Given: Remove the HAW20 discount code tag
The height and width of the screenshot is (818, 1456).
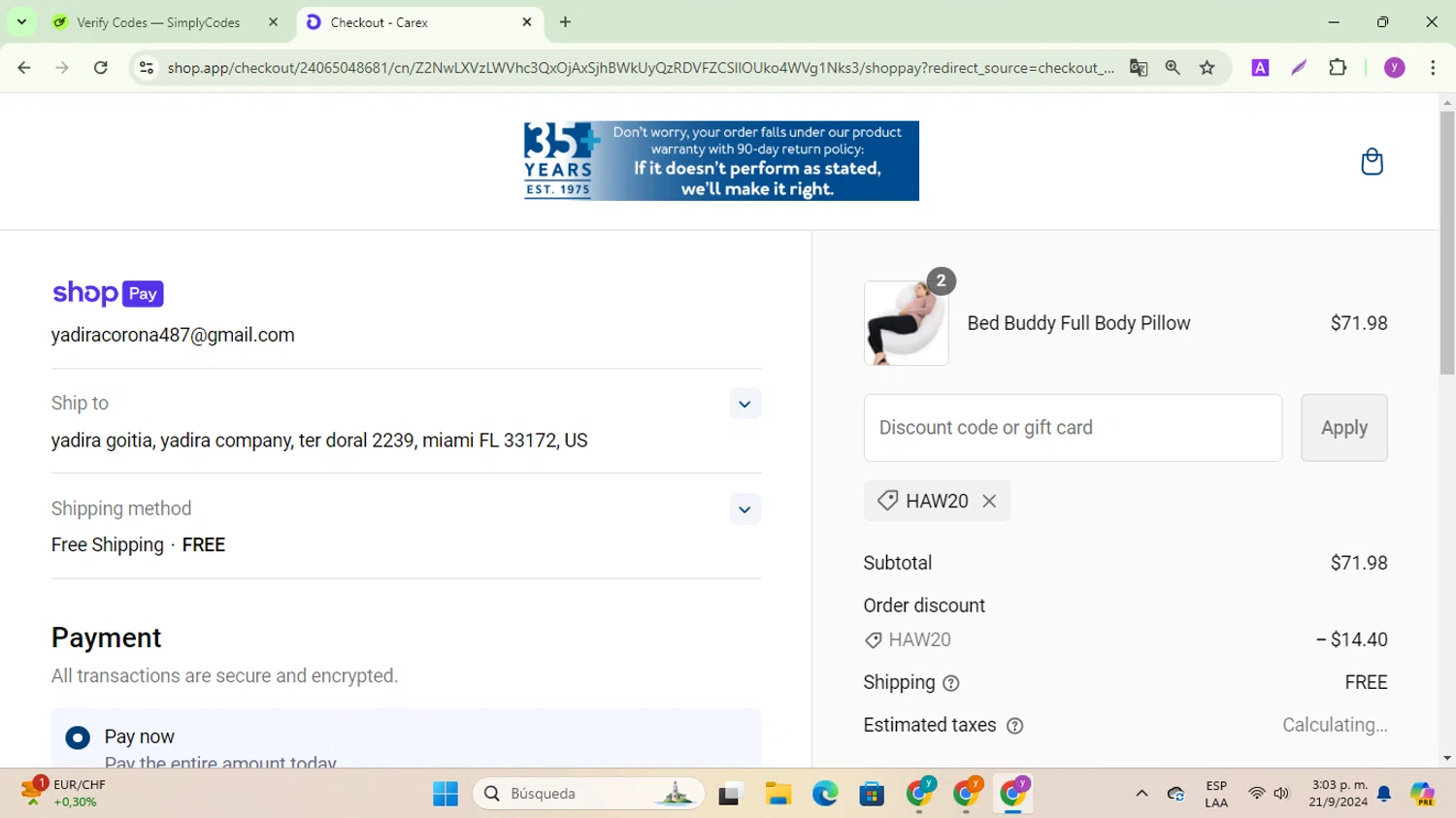Looking at the screenshot, I should coord(989,501).
